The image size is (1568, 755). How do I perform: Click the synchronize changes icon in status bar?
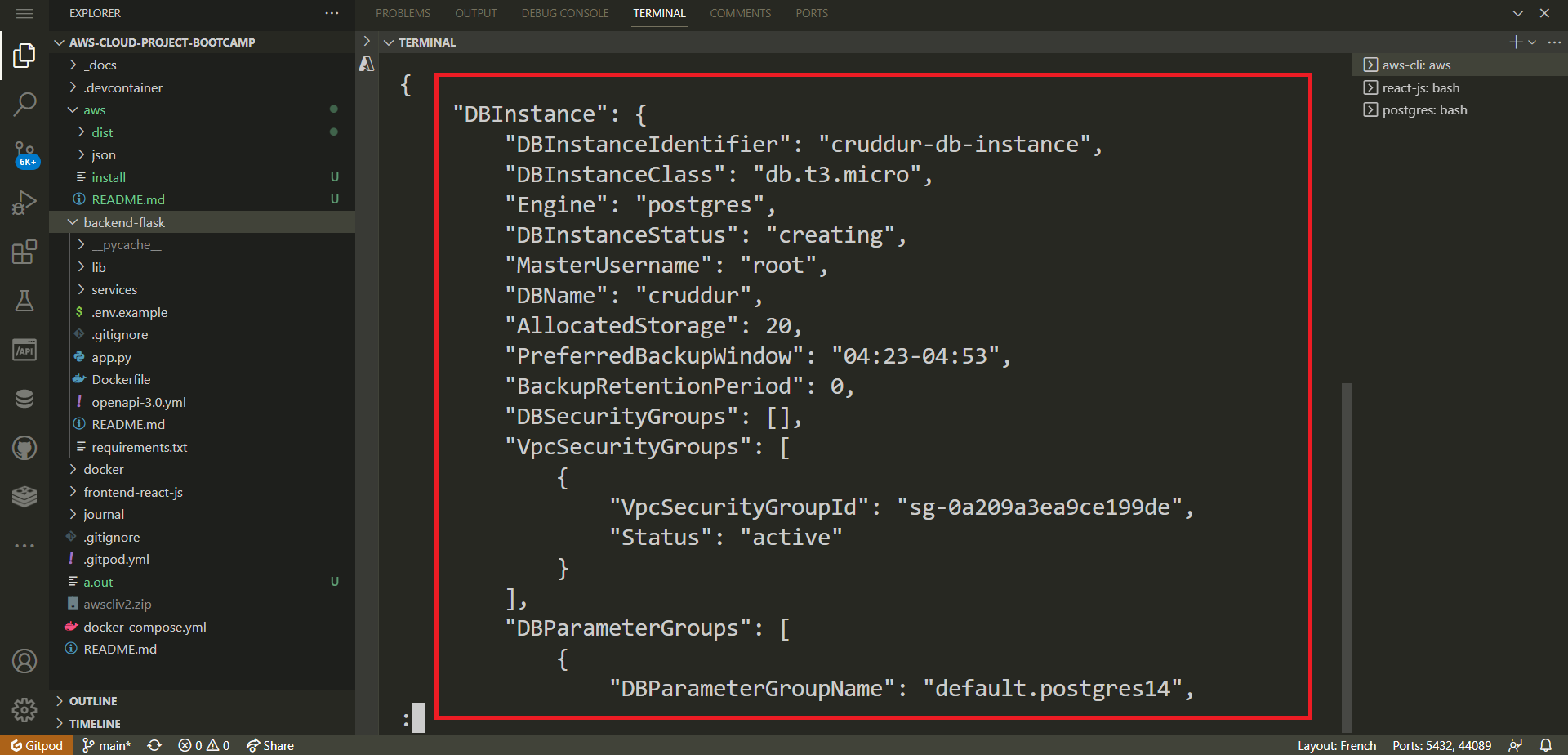pos(154,745)
